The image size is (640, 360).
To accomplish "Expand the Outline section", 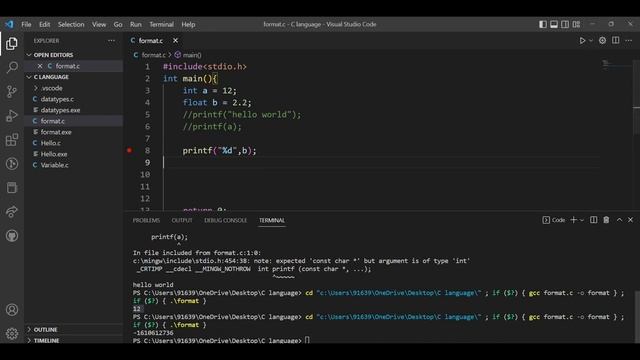I will tap(45, 329).
